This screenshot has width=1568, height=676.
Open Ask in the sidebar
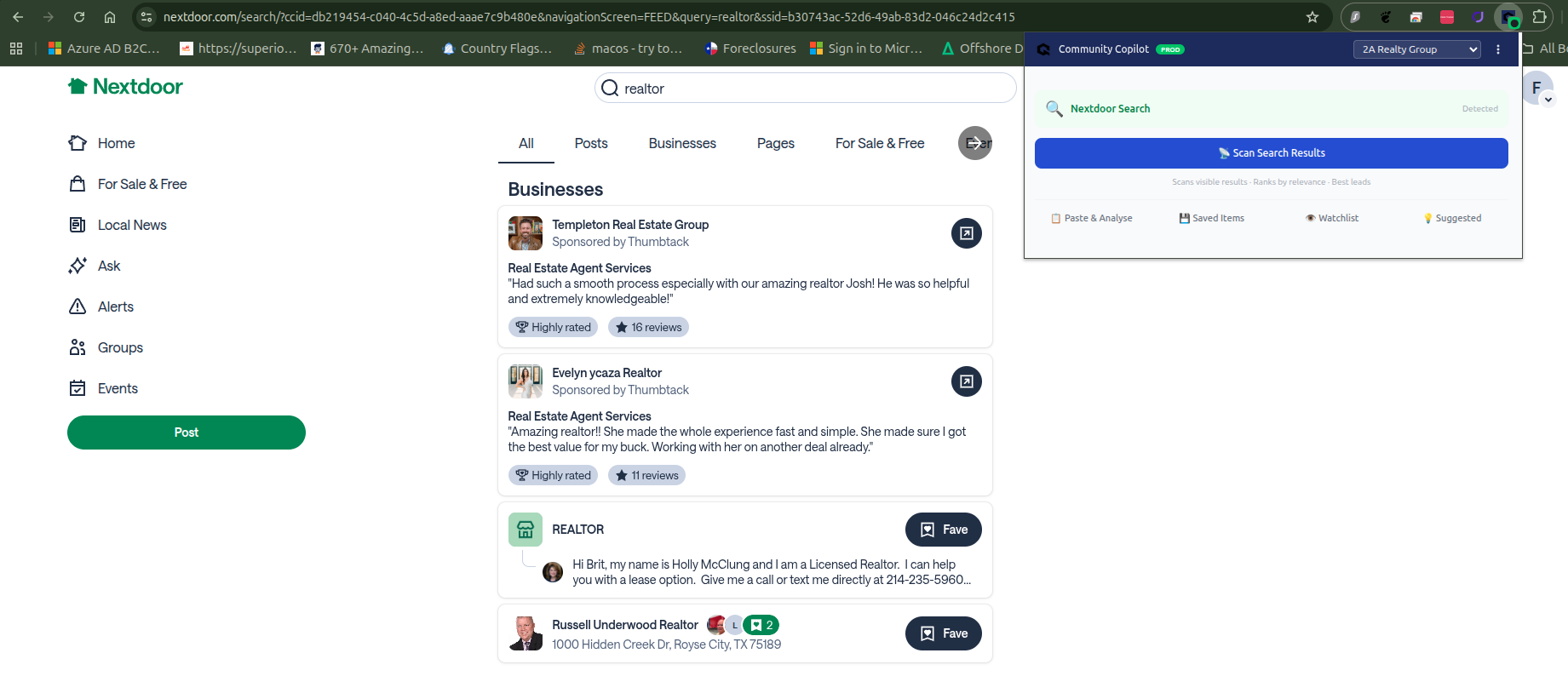click(95, 266)
